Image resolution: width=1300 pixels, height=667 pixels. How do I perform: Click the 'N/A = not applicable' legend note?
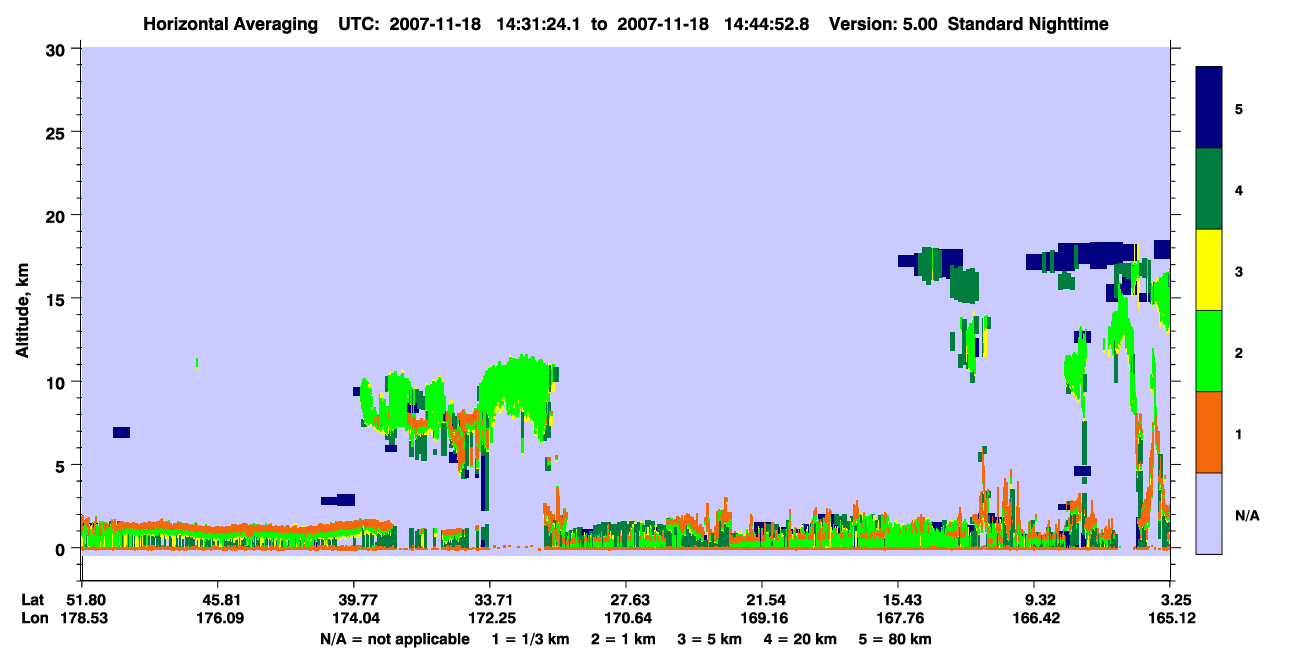pyautogui.click(x=394, y=639)
